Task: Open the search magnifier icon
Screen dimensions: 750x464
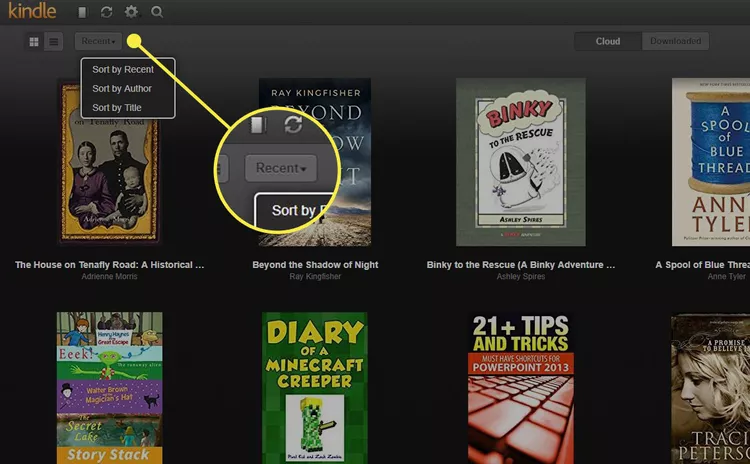Action: click(157, 12)
